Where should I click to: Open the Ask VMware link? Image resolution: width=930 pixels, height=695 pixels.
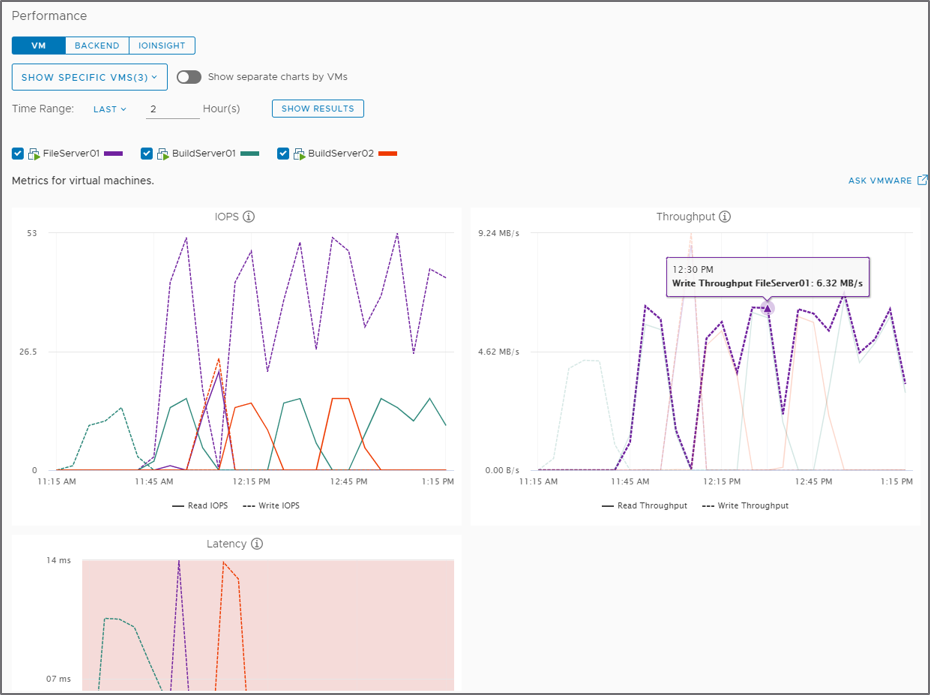click(879, 181)
